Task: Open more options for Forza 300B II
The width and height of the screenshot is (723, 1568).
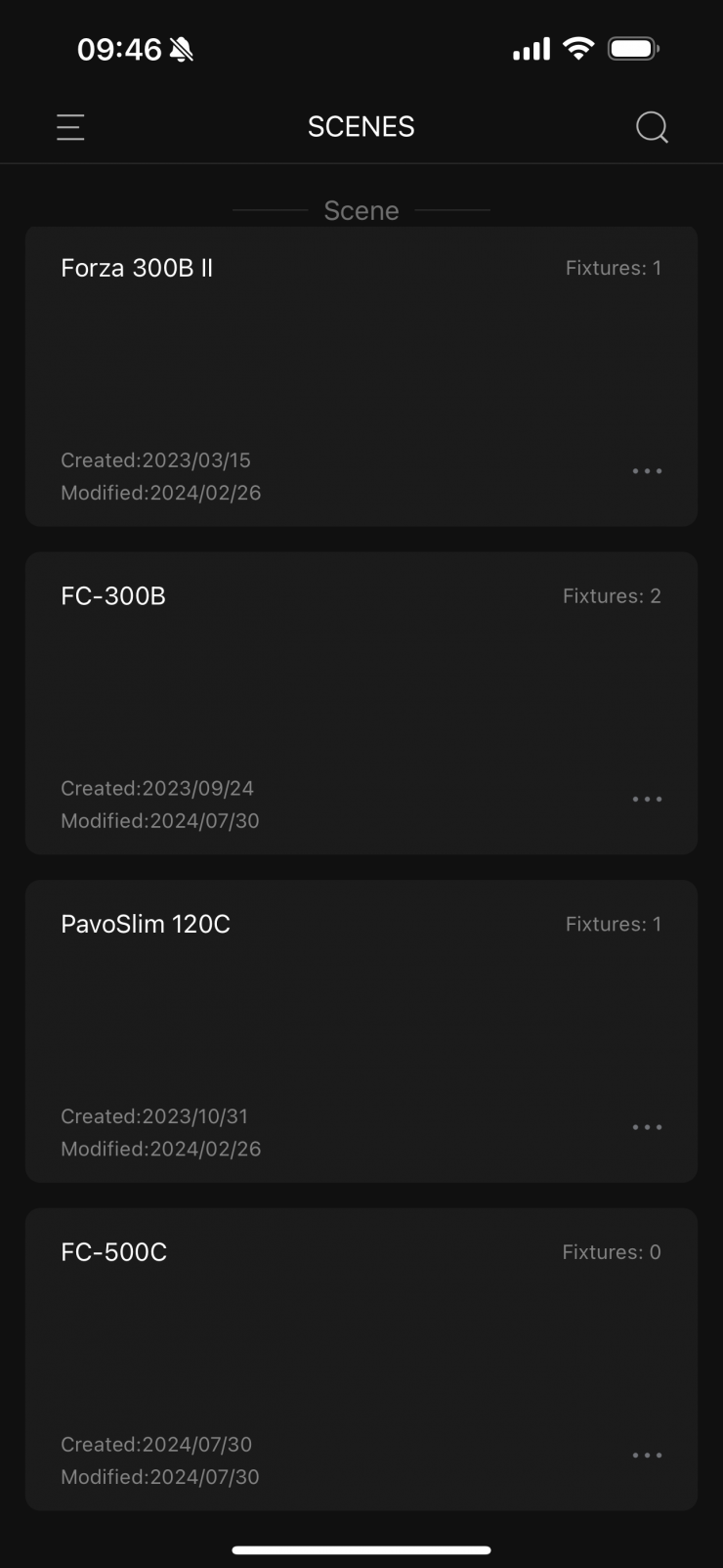Action: point(647,471)
